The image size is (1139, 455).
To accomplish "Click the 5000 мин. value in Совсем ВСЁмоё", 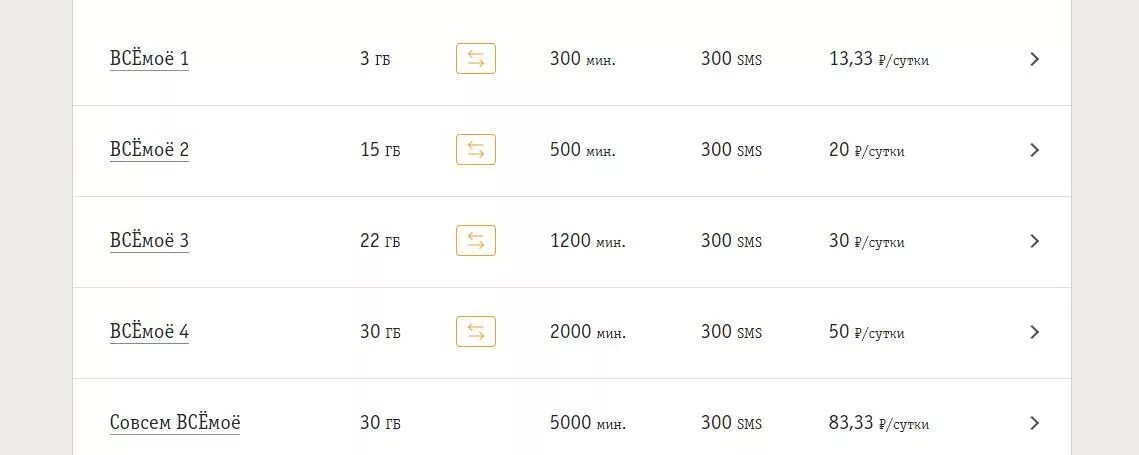I will [x=587, y=424].
